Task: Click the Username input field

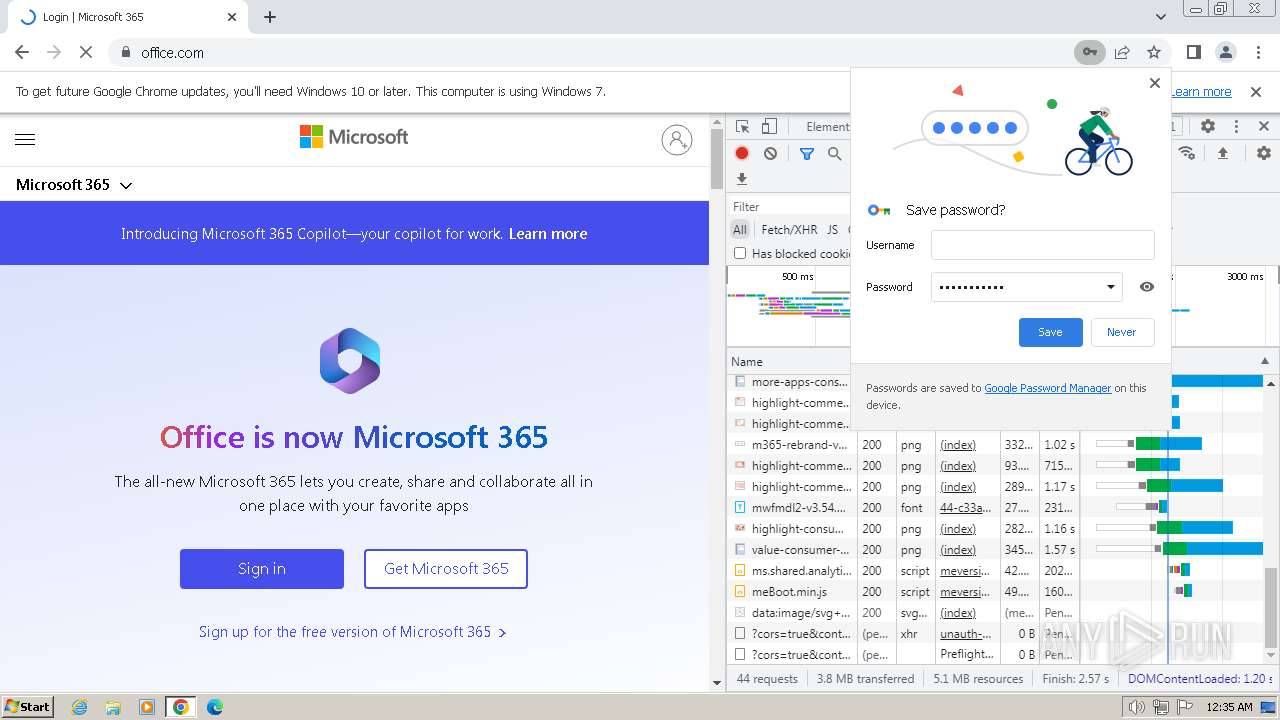Action: (1042, 245)
